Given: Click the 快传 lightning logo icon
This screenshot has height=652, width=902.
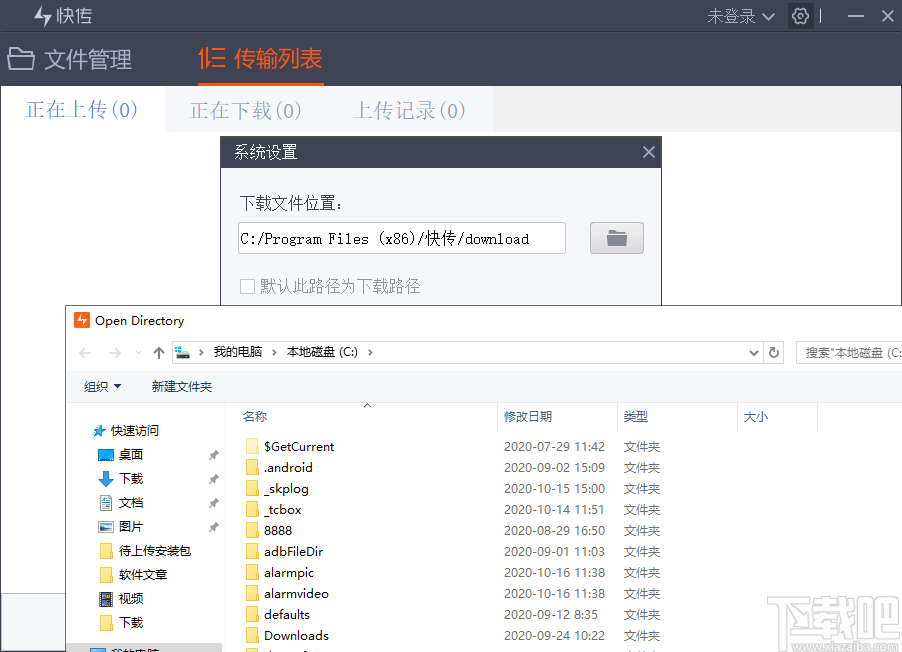Looking at the screenshot, I should click(43, 16).
